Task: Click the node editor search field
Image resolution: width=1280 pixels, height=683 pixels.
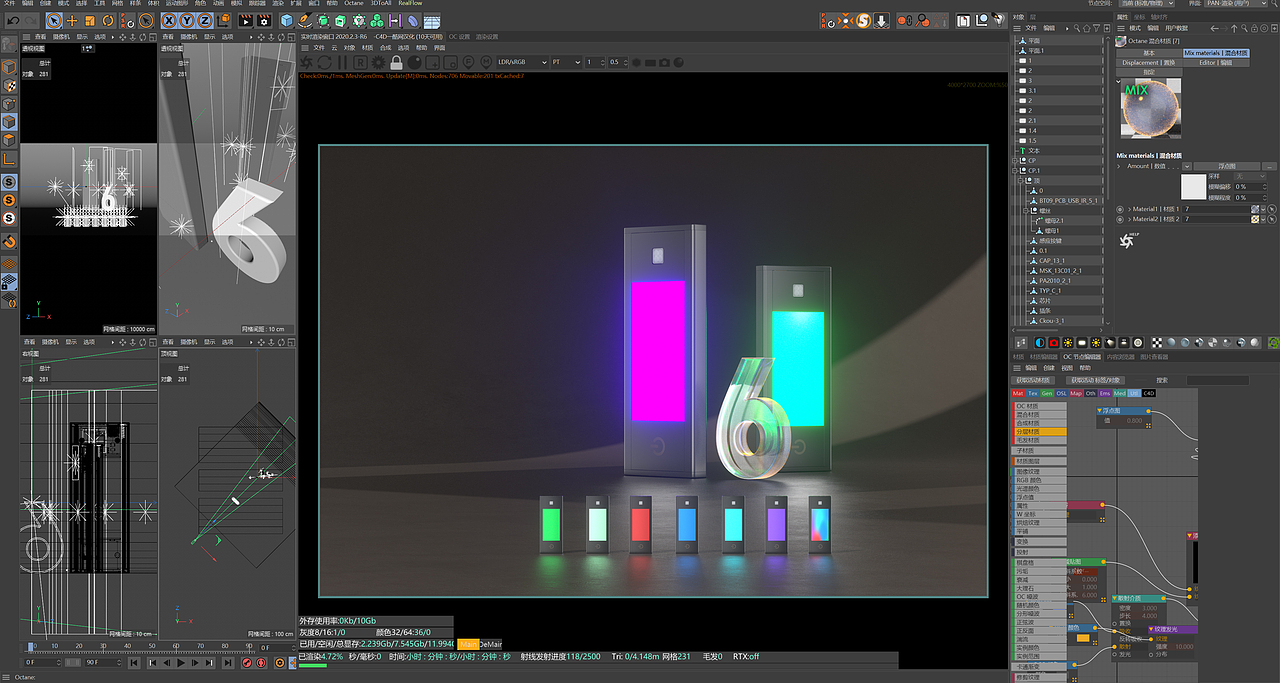Action: click(1218, 380)
